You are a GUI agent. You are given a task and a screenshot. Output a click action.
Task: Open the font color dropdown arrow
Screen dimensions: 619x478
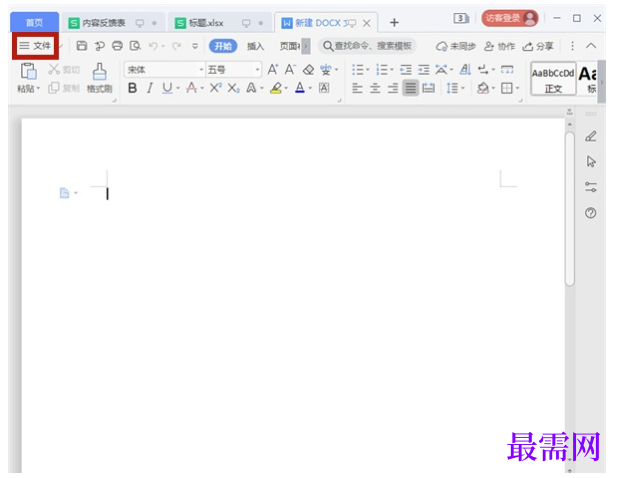pos(310,88)
